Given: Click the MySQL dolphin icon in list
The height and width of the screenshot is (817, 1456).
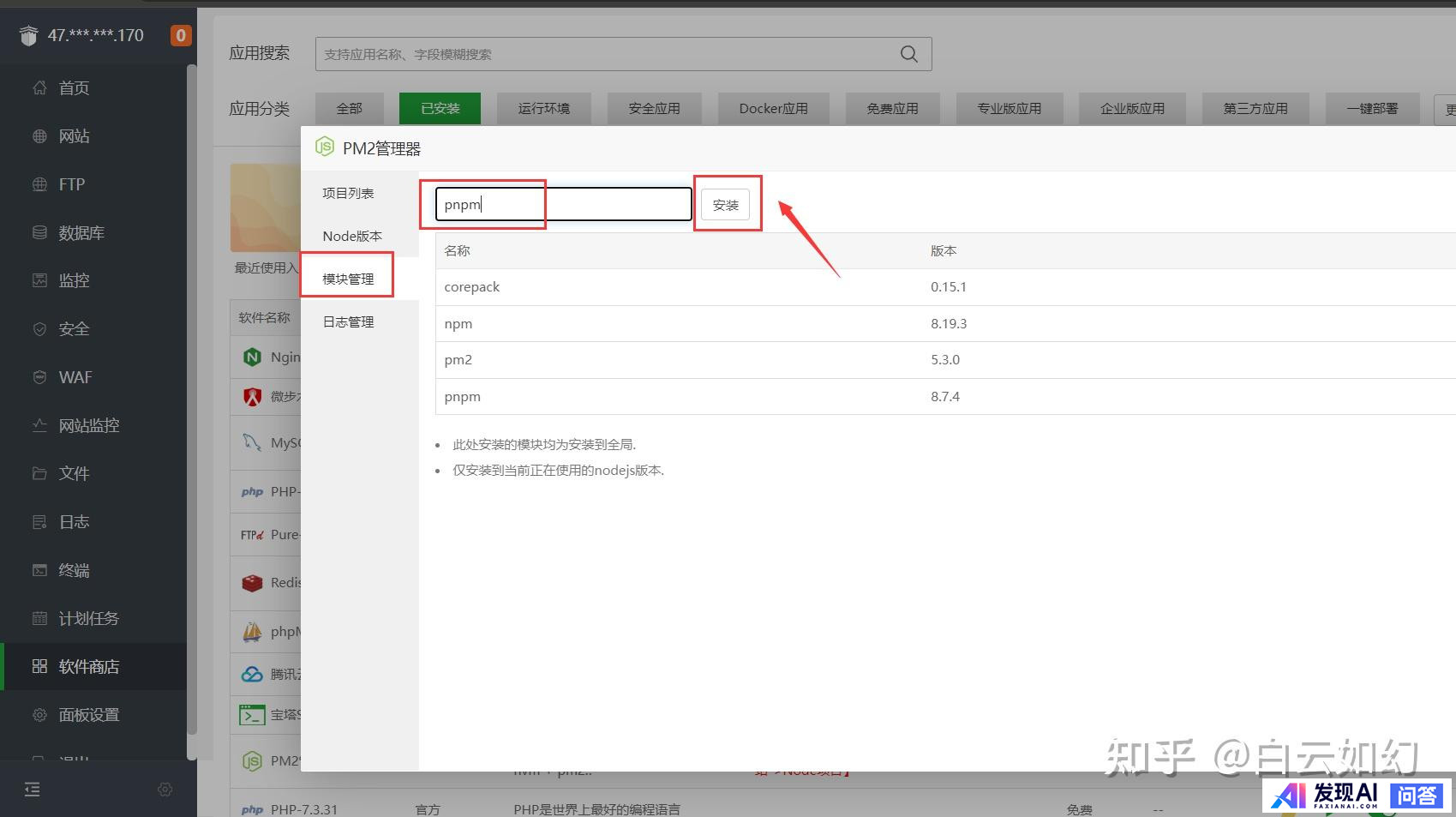Looking at the screenshot, I should 252,443.
